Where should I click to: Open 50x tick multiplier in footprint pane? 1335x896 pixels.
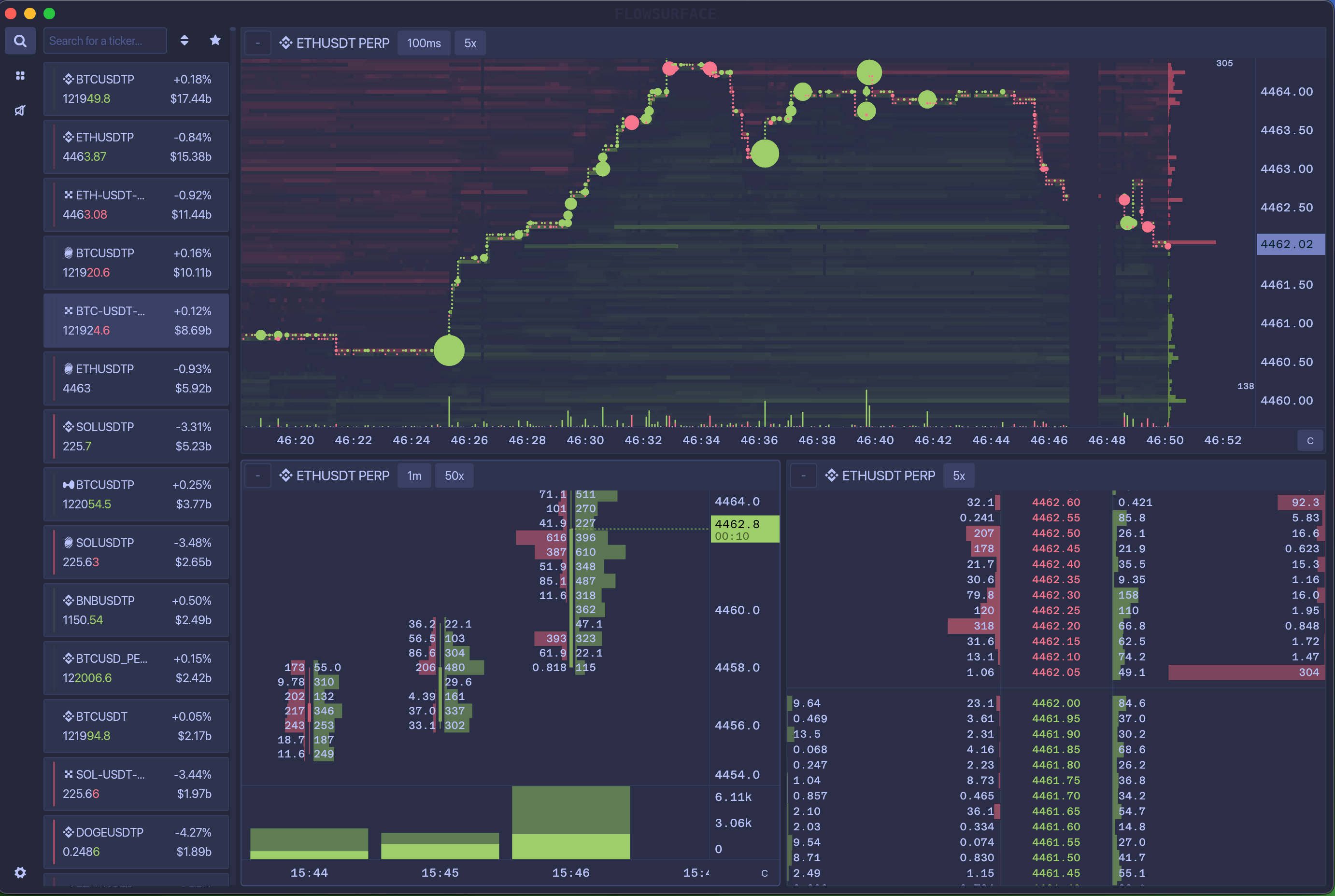pos(454,476)
